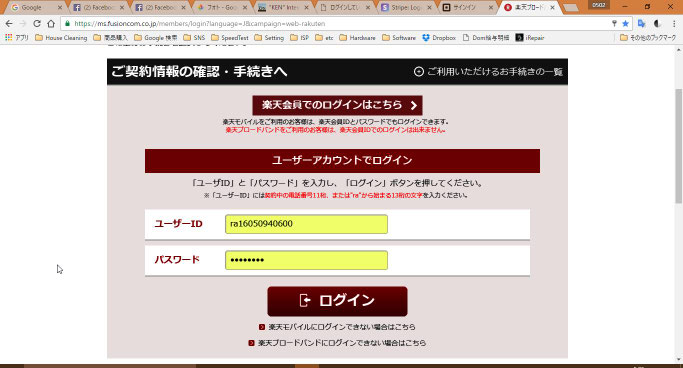Click 楽天会員でのログインはこちら button

(338, 105)
